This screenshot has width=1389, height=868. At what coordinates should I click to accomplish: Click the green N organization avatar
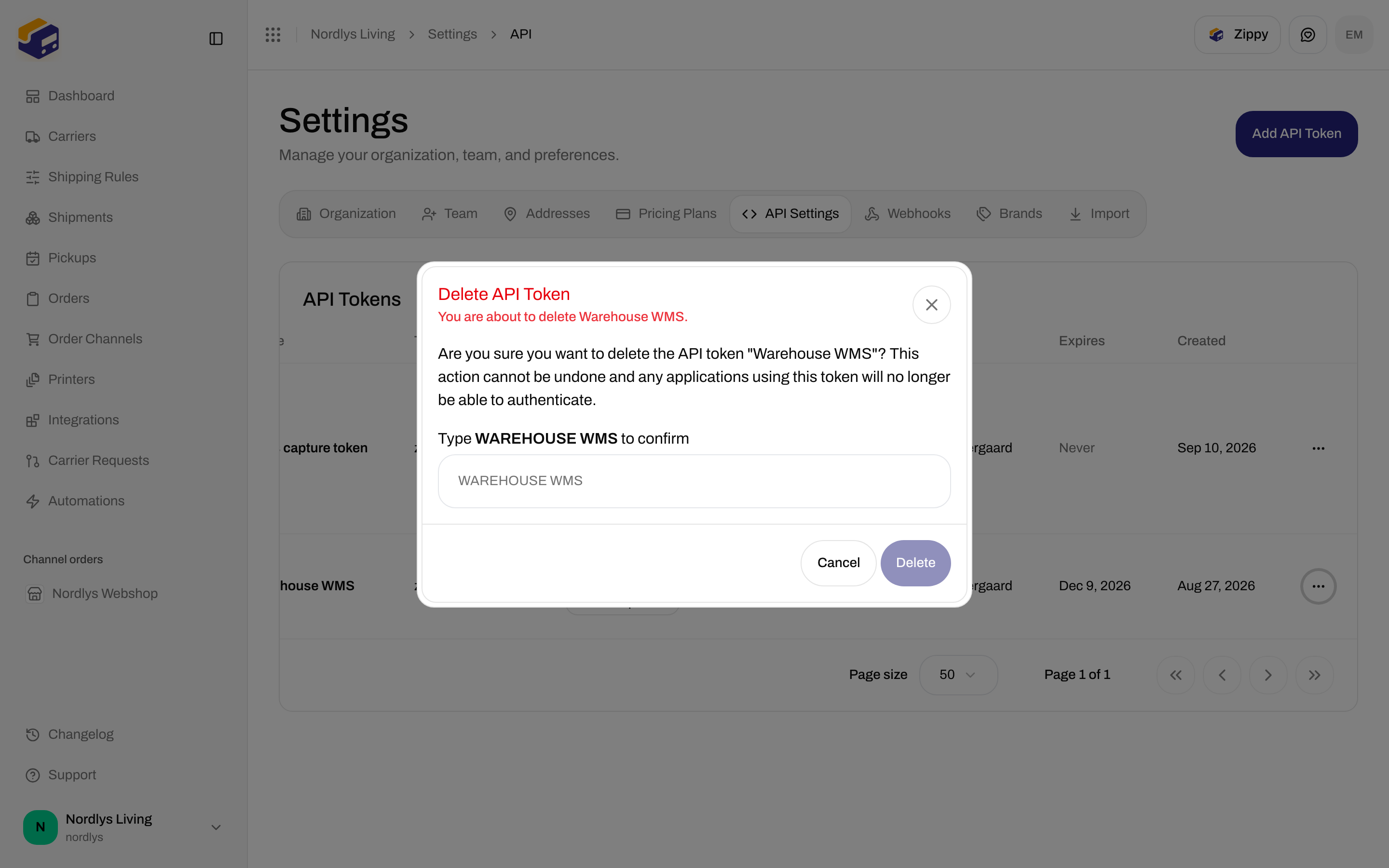(x=40, y=827)
